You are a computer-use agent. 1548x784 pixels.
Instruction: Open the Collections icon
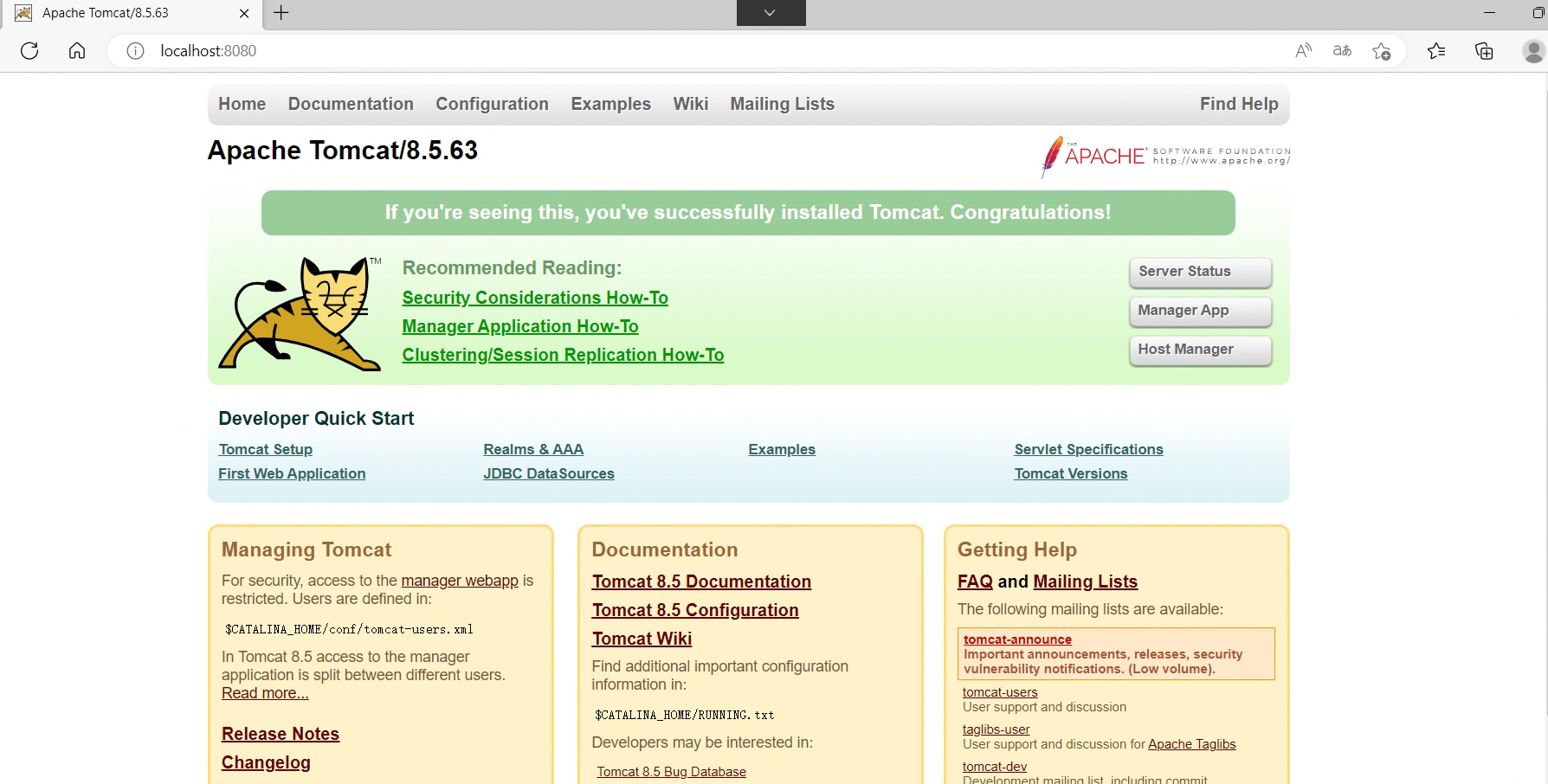pos(1484,51)
